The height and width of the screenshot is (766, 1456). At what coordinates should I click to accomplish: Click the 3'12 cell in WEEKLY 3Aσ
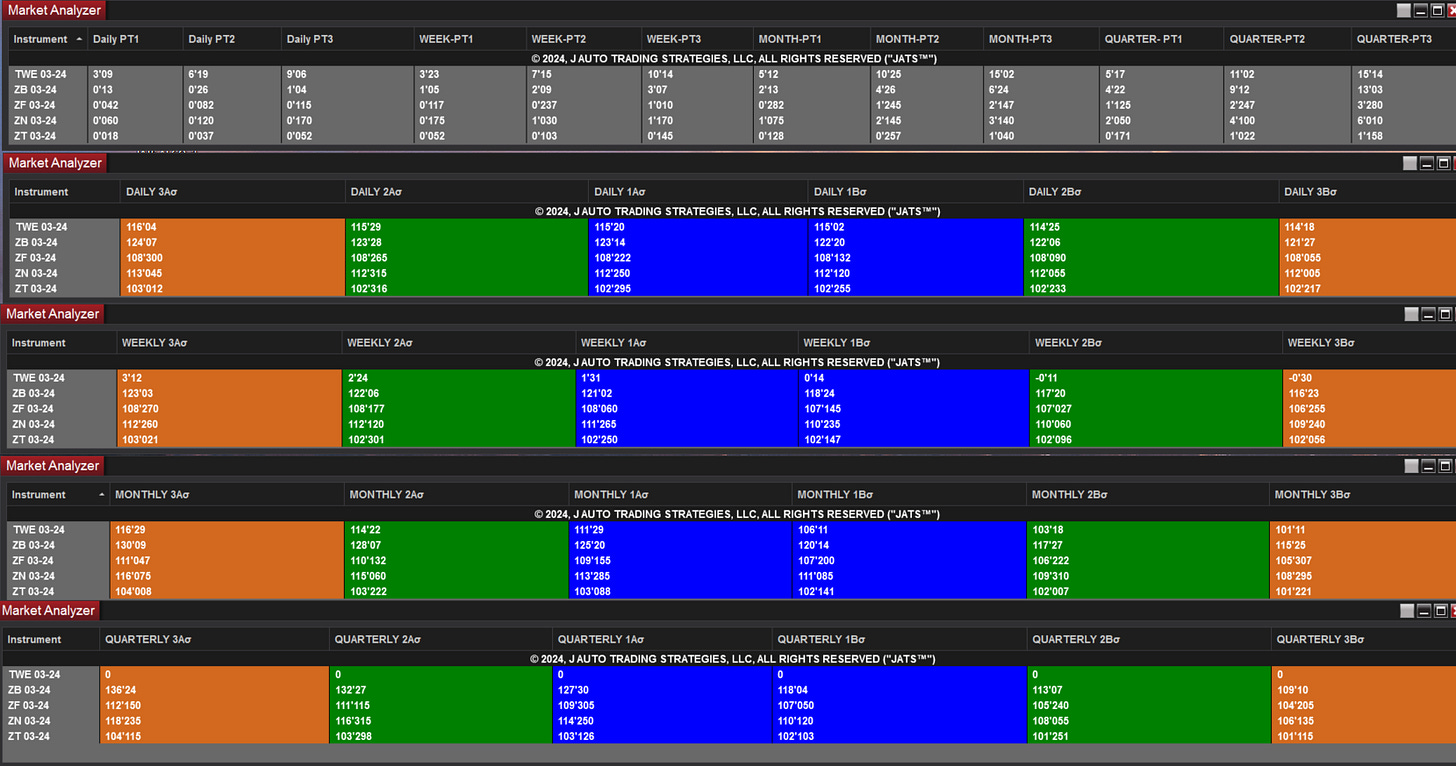pyautogui.click(x=229, y=378)
